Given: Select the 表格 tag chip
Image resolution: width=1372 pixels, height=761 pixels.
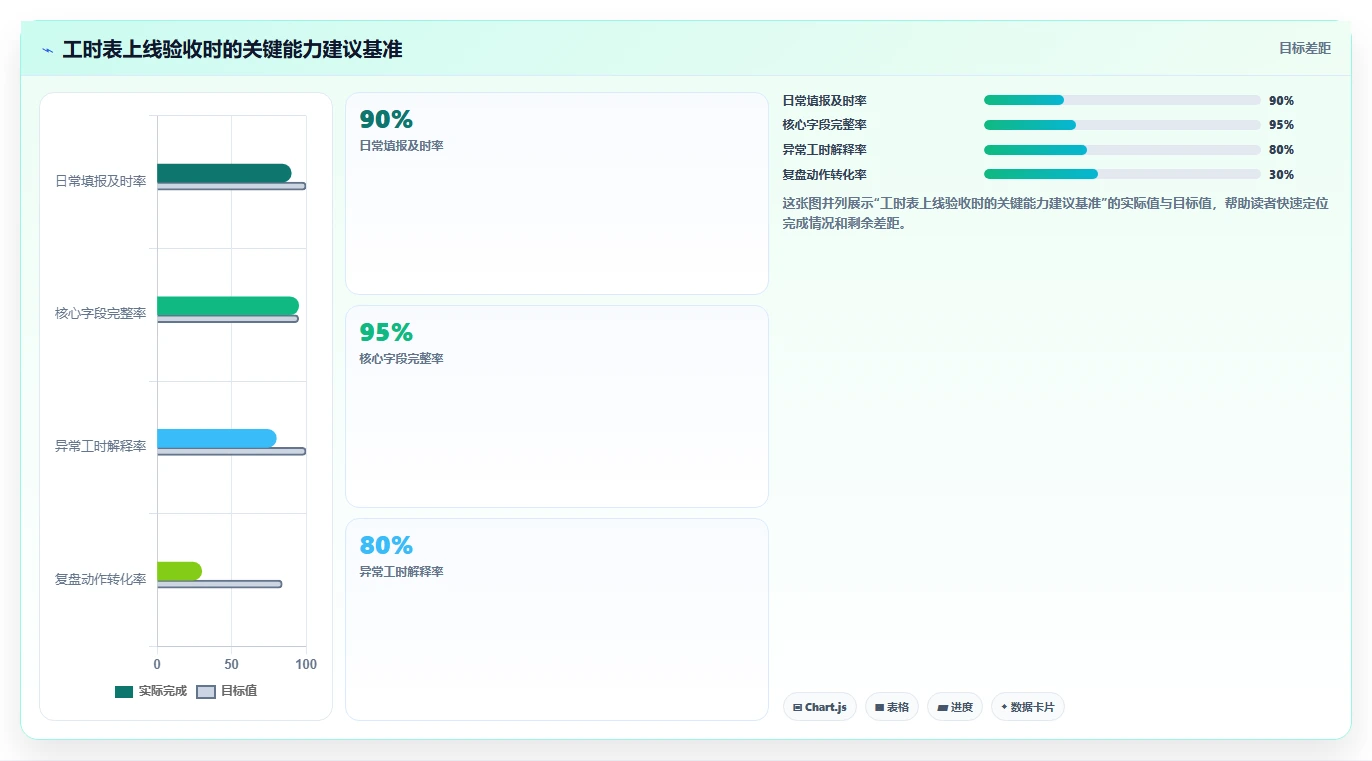Looking at the screenshot, I should (x=892, y=707).
